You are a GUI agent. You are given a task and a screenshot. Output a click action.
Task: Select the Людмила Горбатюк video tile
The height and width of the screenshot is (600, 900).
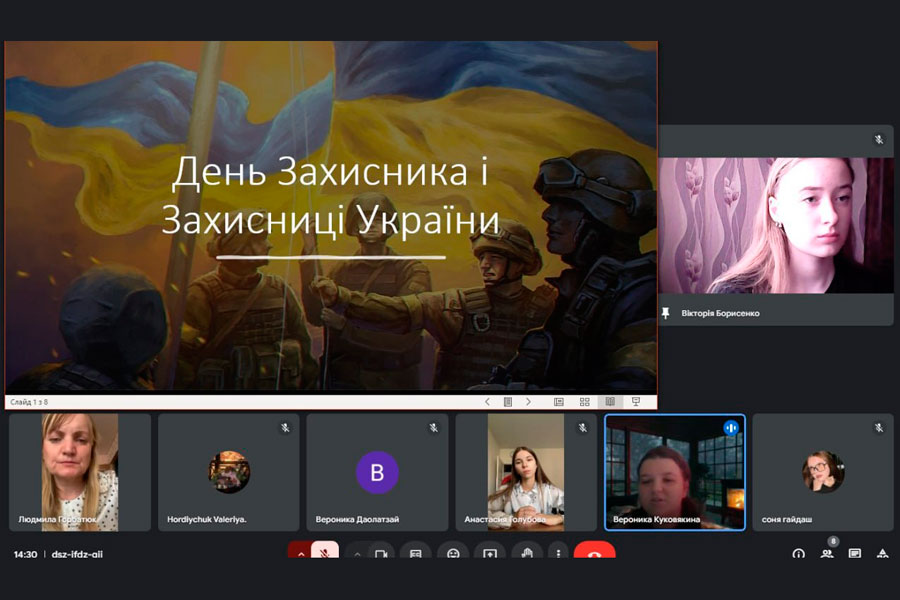[x=80, y=472]
